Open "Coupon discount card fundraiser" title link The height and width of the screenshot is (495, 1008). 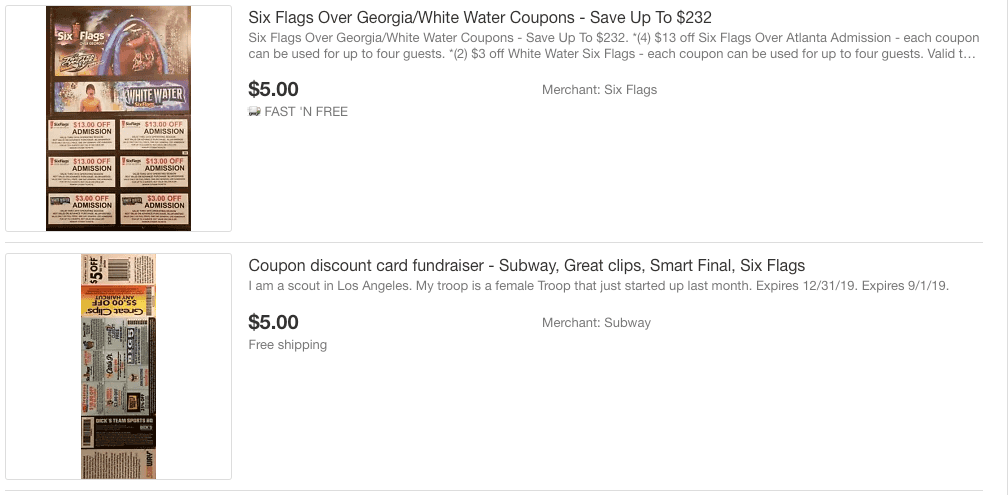click(526, 265)
